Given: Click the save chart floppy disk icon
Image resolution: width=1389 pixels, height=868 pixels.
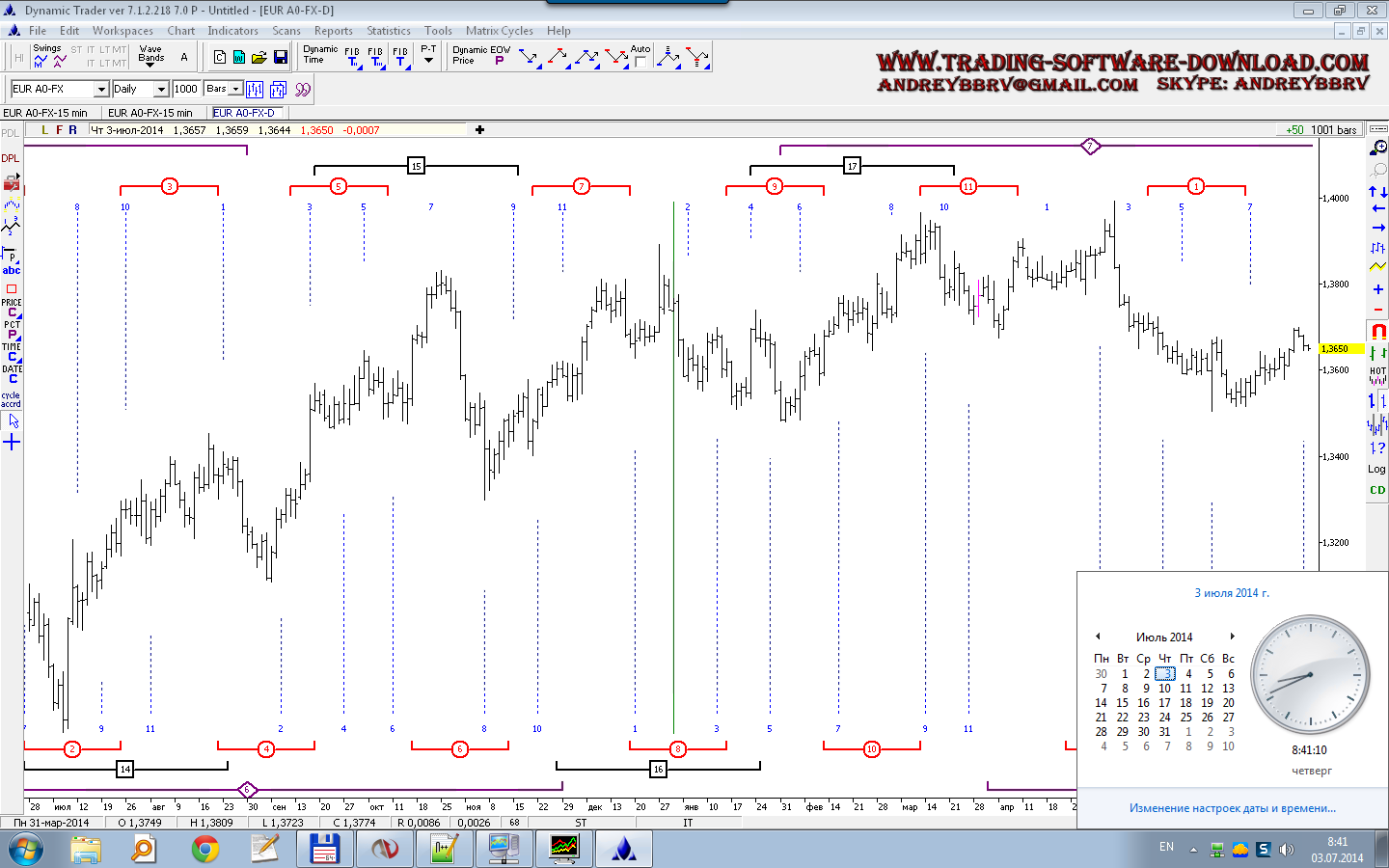Looking at the screenshot, I should pos(280,58).
